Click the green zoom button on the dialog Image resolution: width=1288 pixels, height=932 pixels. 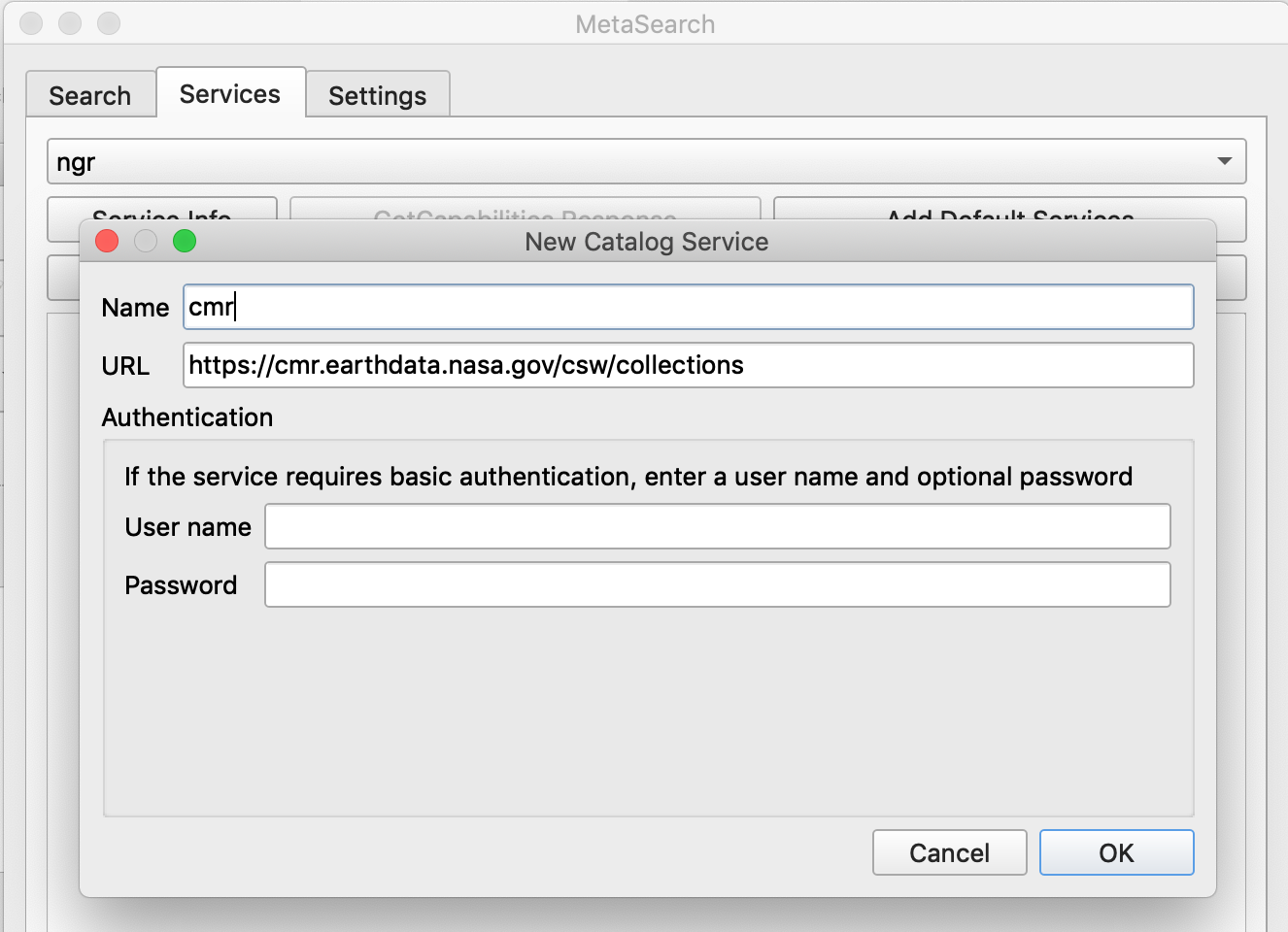click(184, 241)
